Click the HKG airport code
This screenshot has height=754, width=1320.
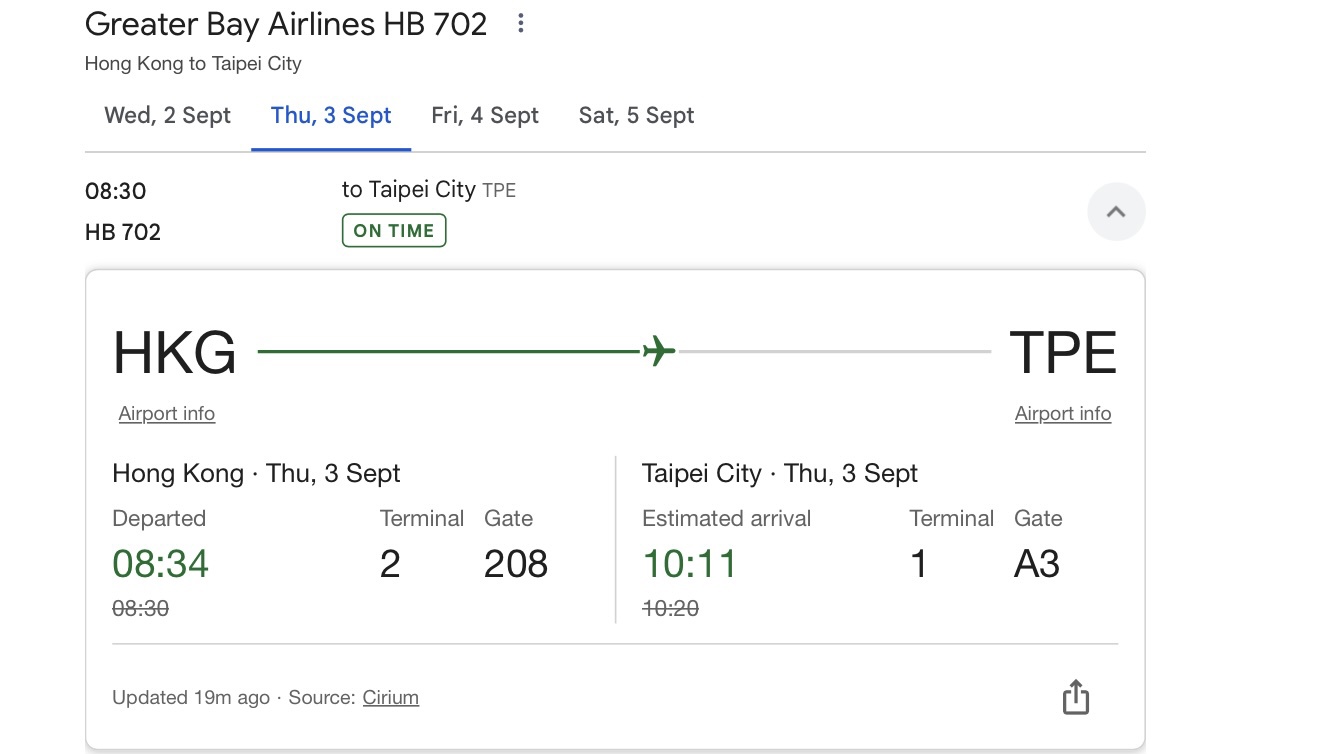pyautogui.click(x=175, y=353)
